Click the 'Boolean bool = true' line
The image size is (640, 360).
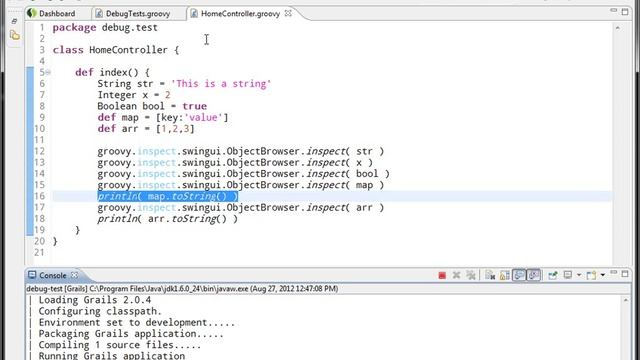tap(152, 106)
